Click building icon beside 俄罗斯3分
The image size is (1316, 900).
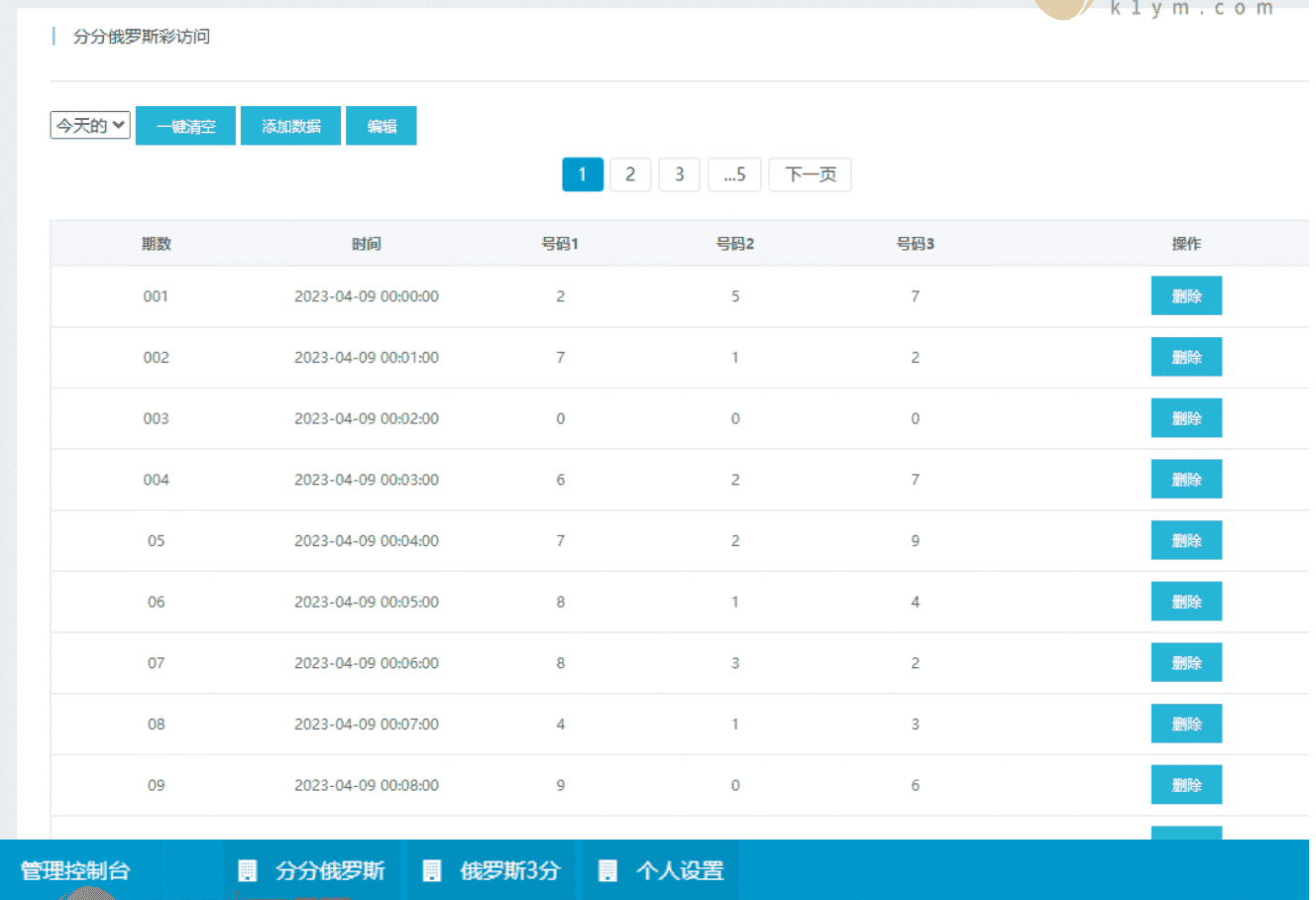(x=432, y=870)
